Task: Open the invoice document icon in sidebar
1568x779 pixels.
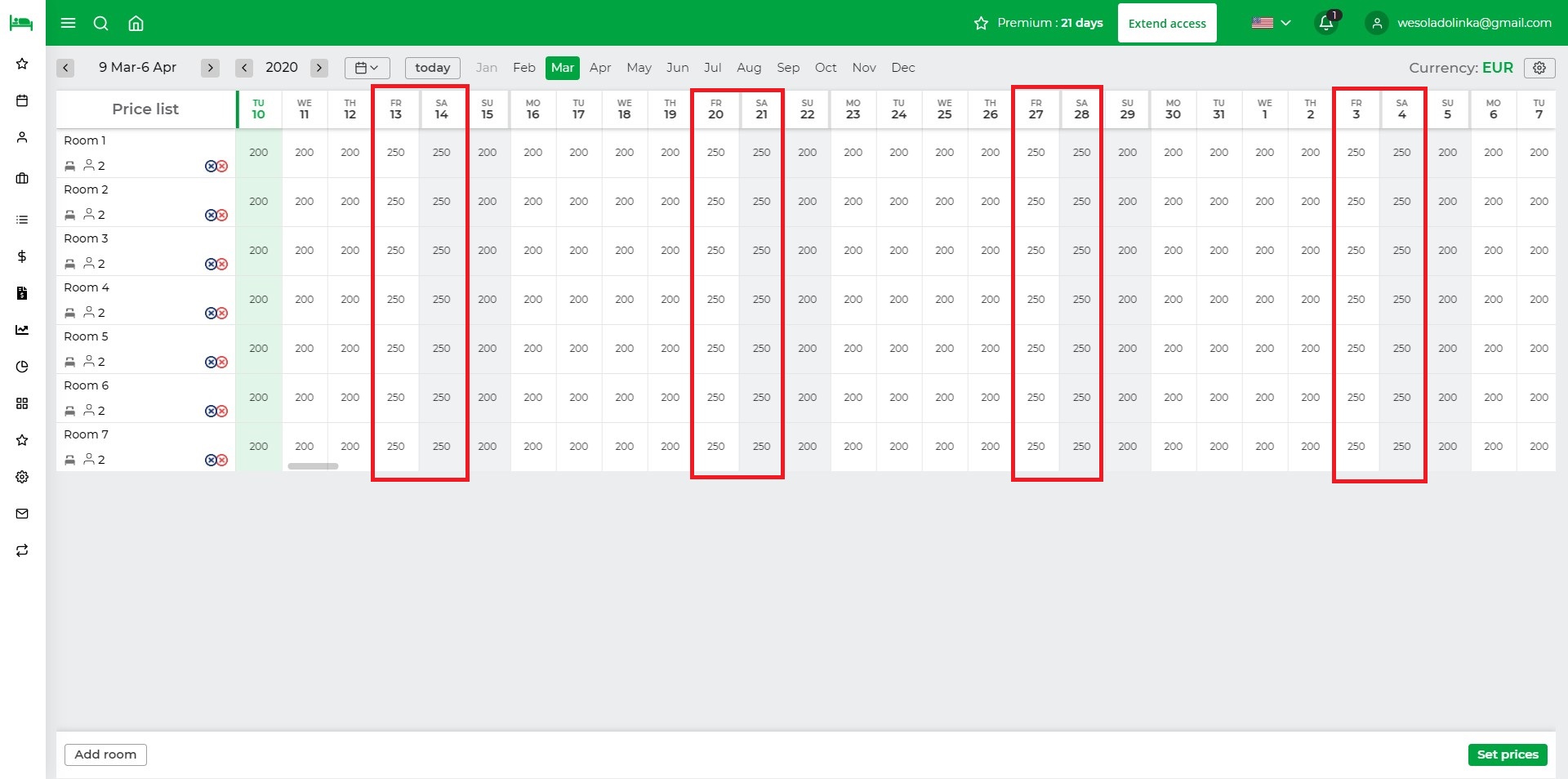Action: coord(22,293)
